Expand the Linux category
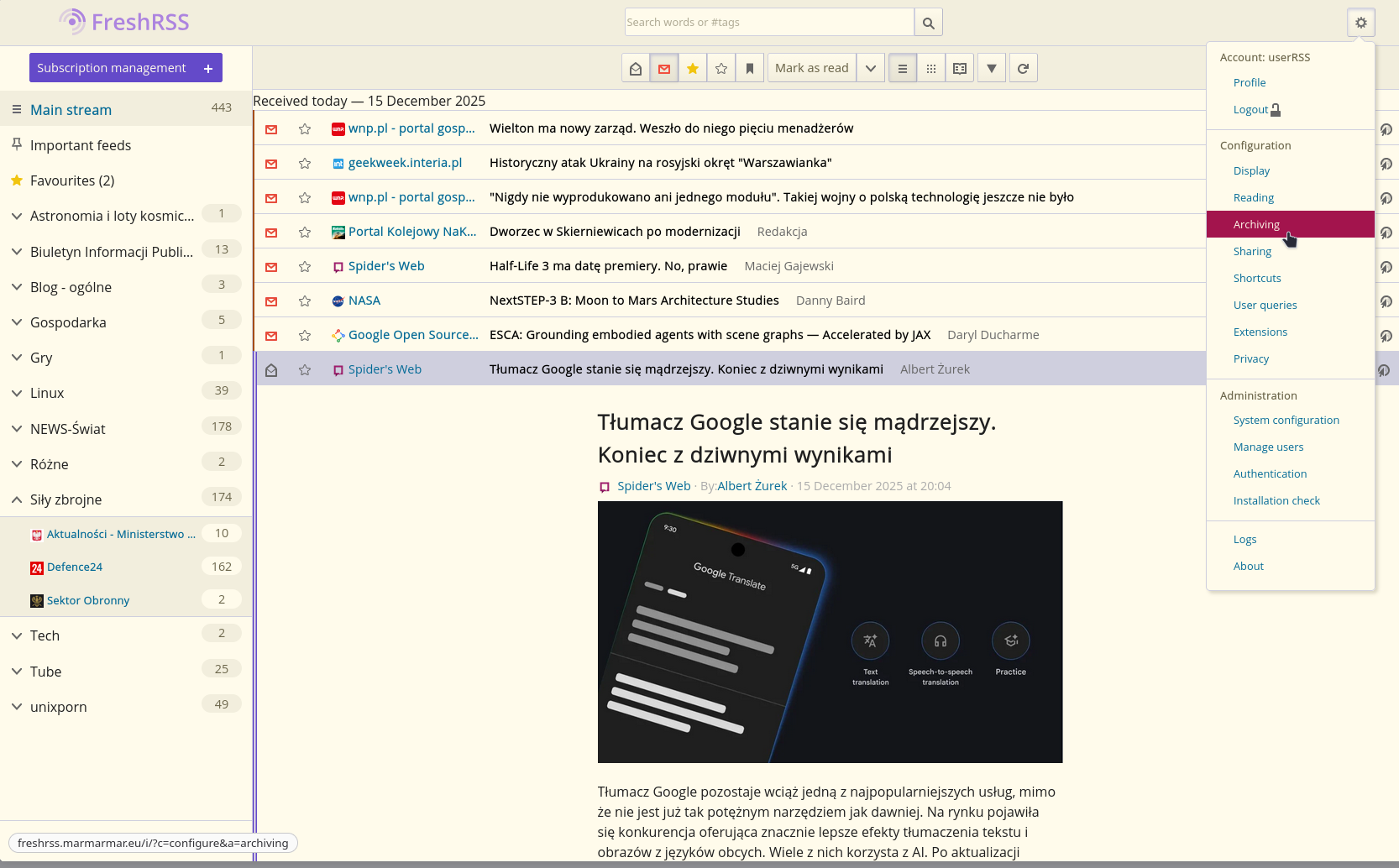Viewport: 1399px width, 868px height. (16, 393)
